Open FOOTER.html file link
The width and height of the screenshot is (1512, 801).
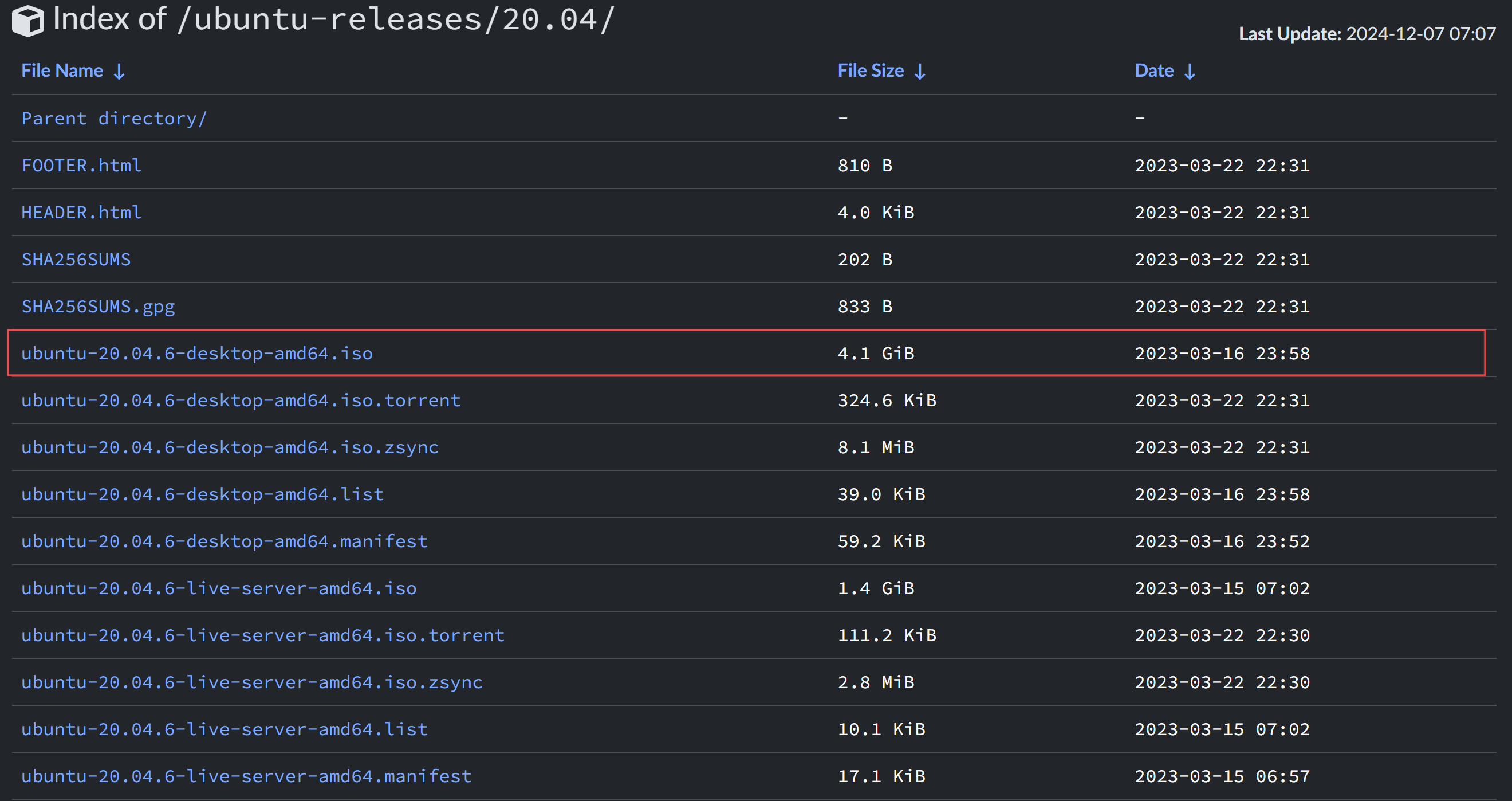[81, 166]
